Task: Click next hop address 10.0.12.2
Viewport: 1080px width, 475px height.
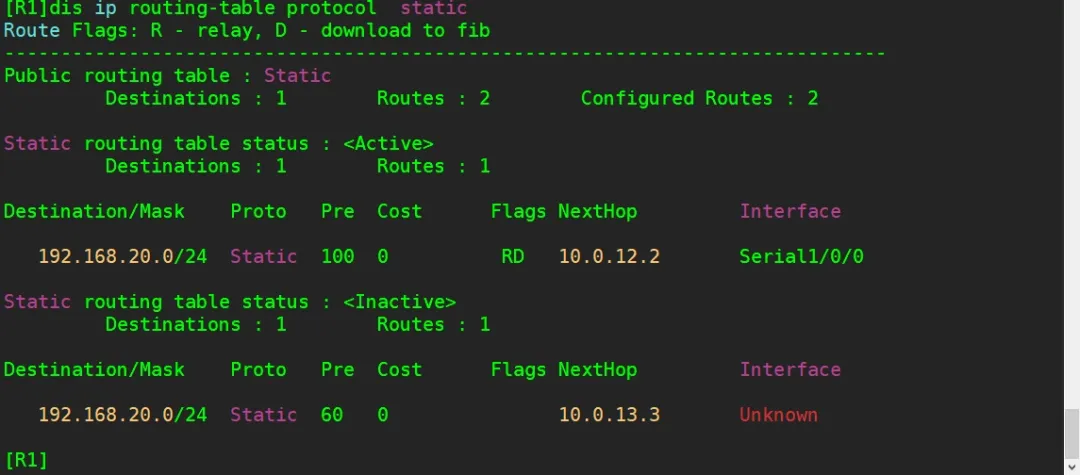Action: click(x=608, y=256)
